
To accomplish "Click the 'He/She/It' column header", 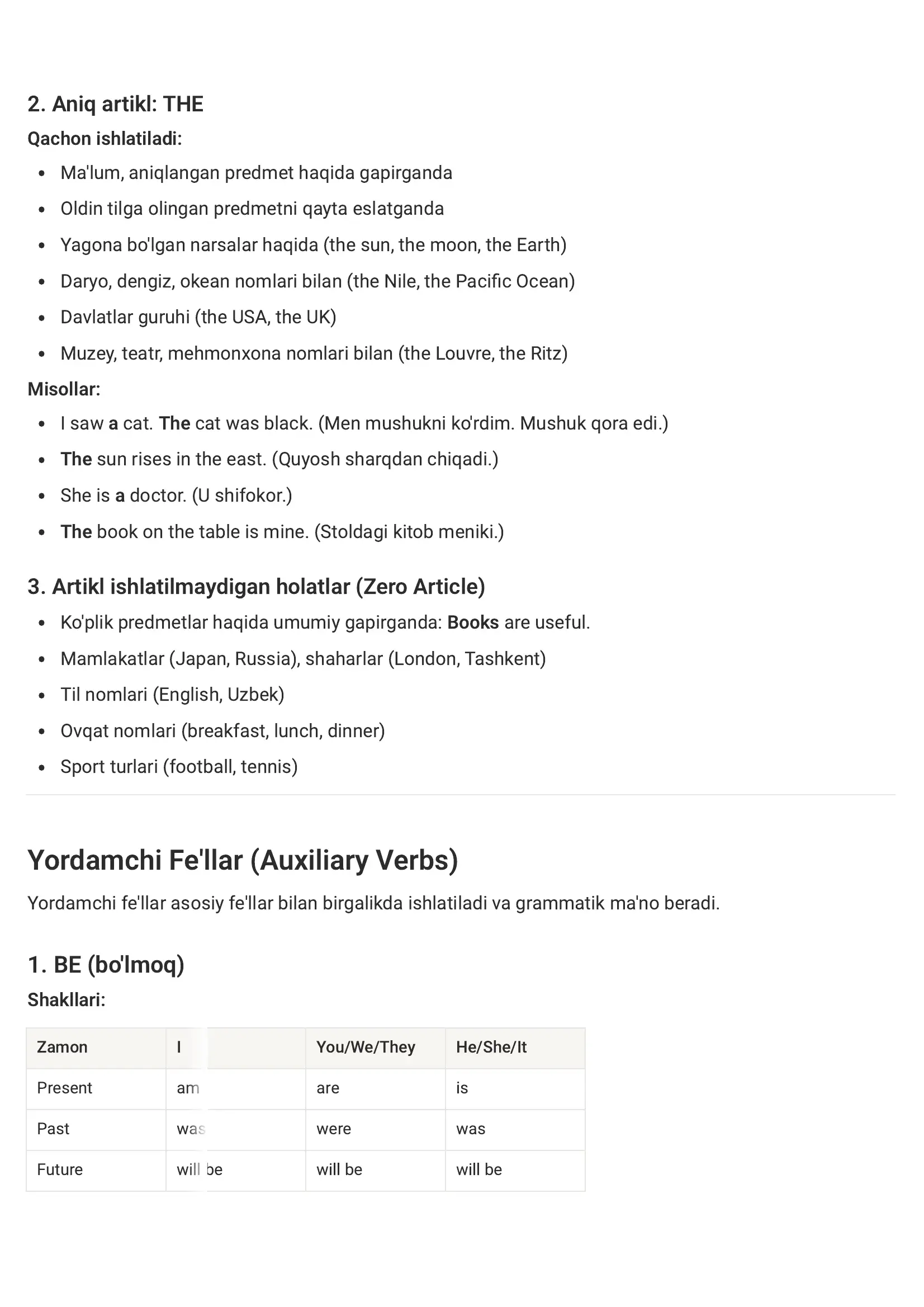I will (x=515, y=1048).
